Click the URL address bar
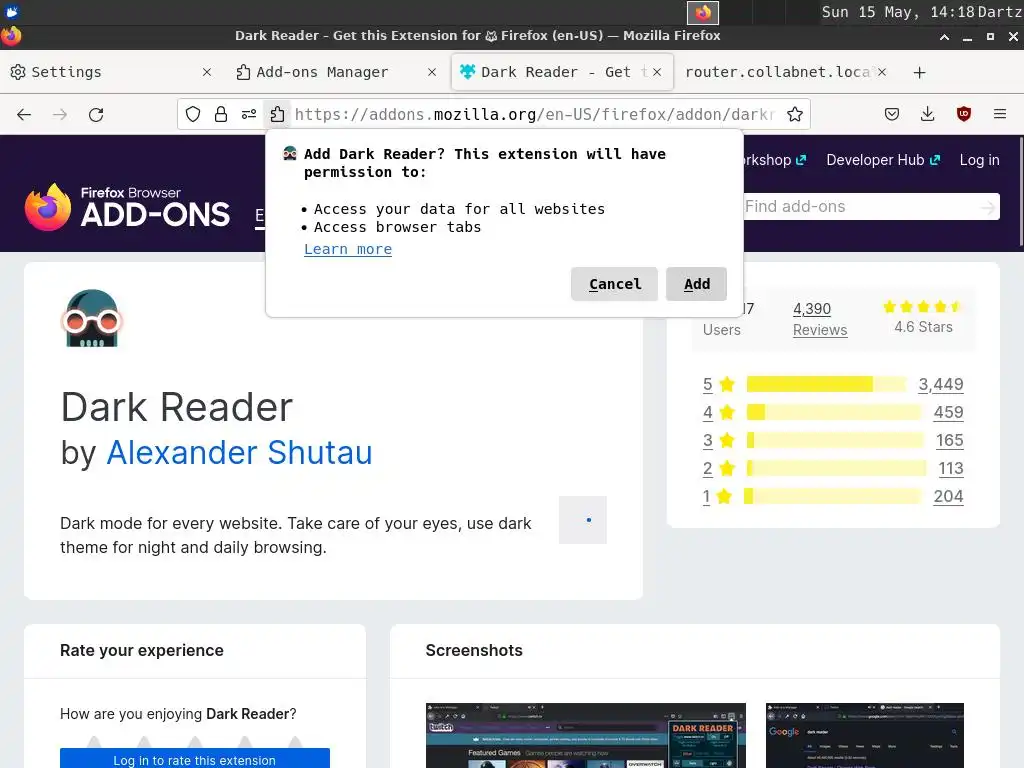Screen dimensions: 1024x768 click(534, 115)
